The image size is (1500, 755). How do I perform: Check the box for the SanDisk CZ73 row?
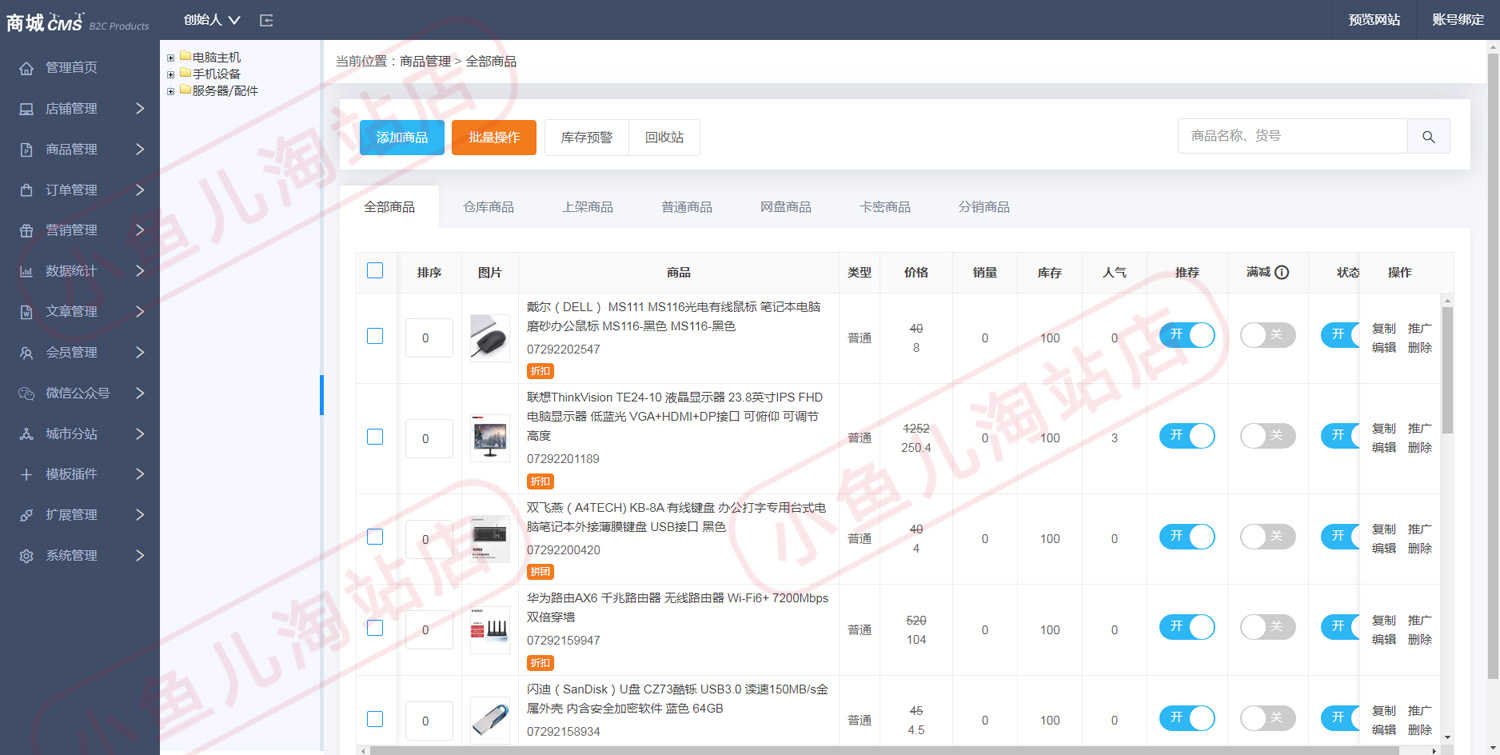(375, 718)
